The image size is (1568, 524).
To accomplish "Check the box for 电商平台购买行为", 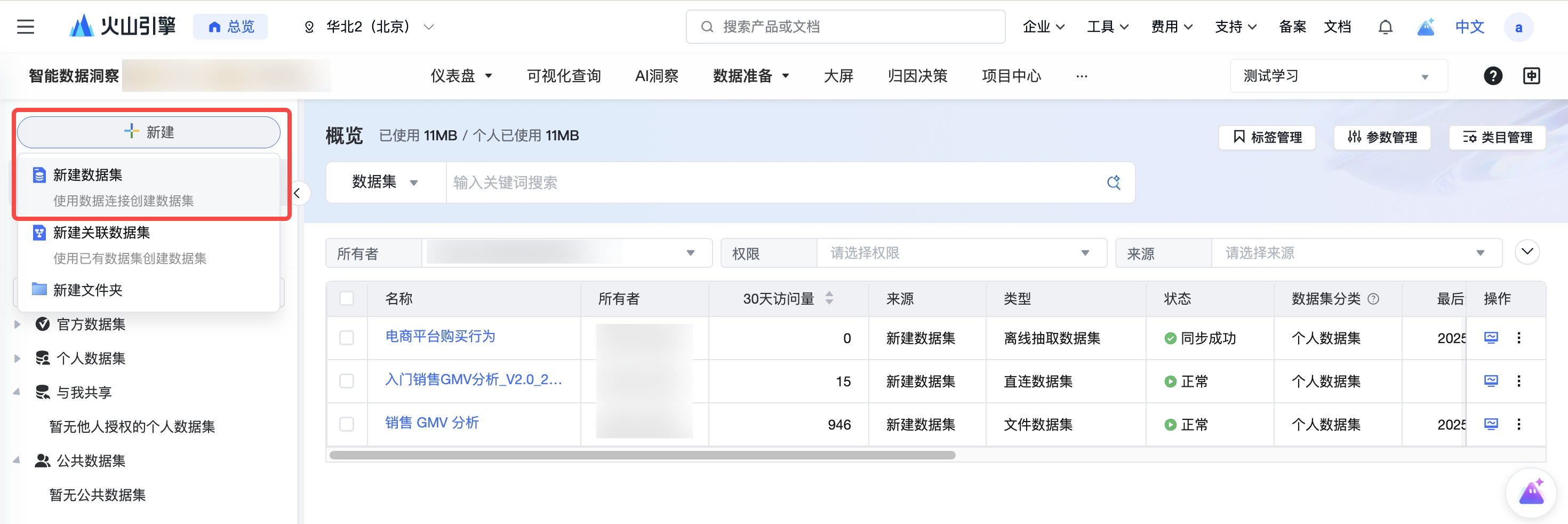I will click(x=347, y=338).
